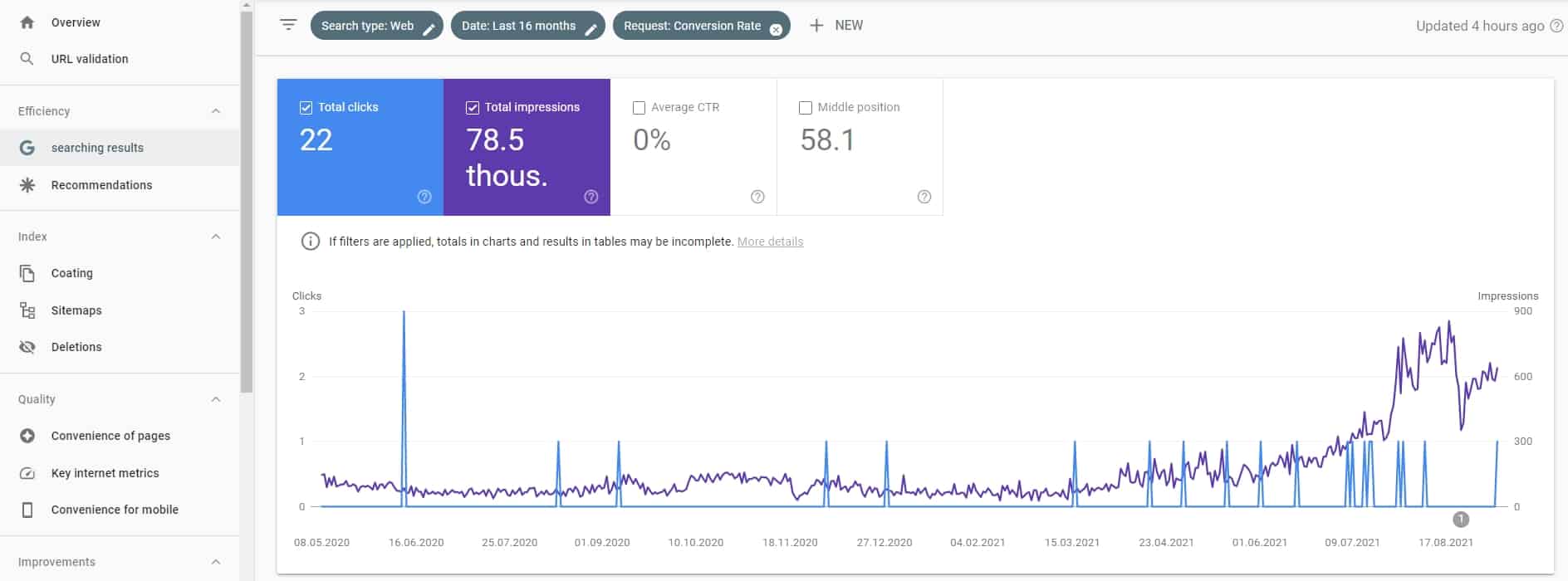This screenshot has height=581, width=1568.
Task: Click the filter list icon
Action: 288,25
